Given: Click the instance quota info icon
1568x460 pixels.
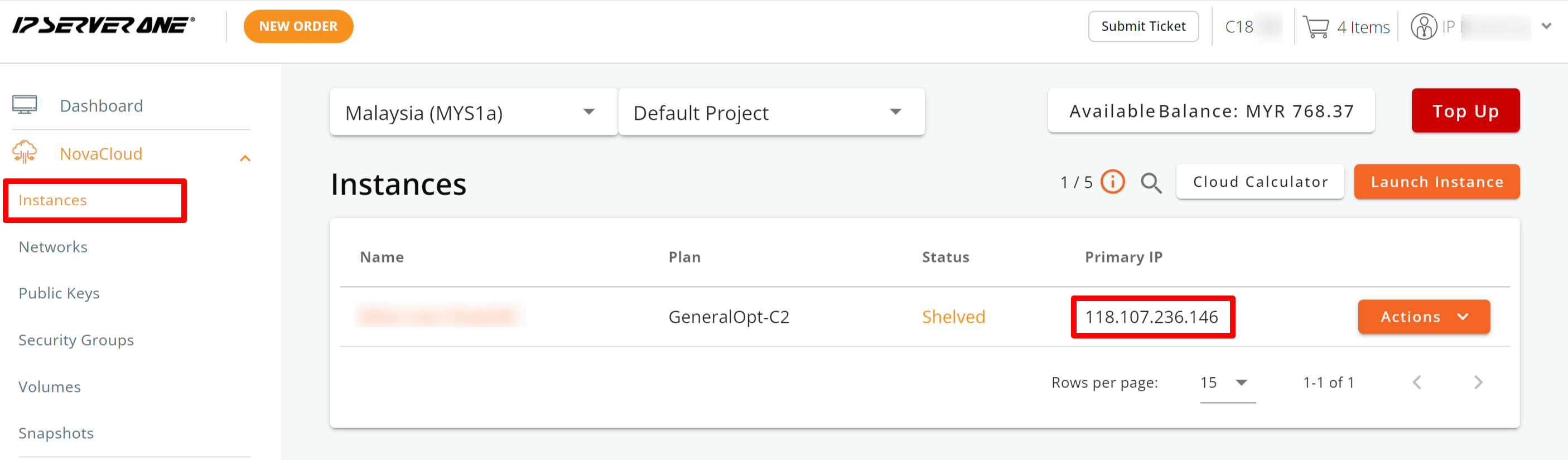Looking at the screenshot, I should [1113, 182].
